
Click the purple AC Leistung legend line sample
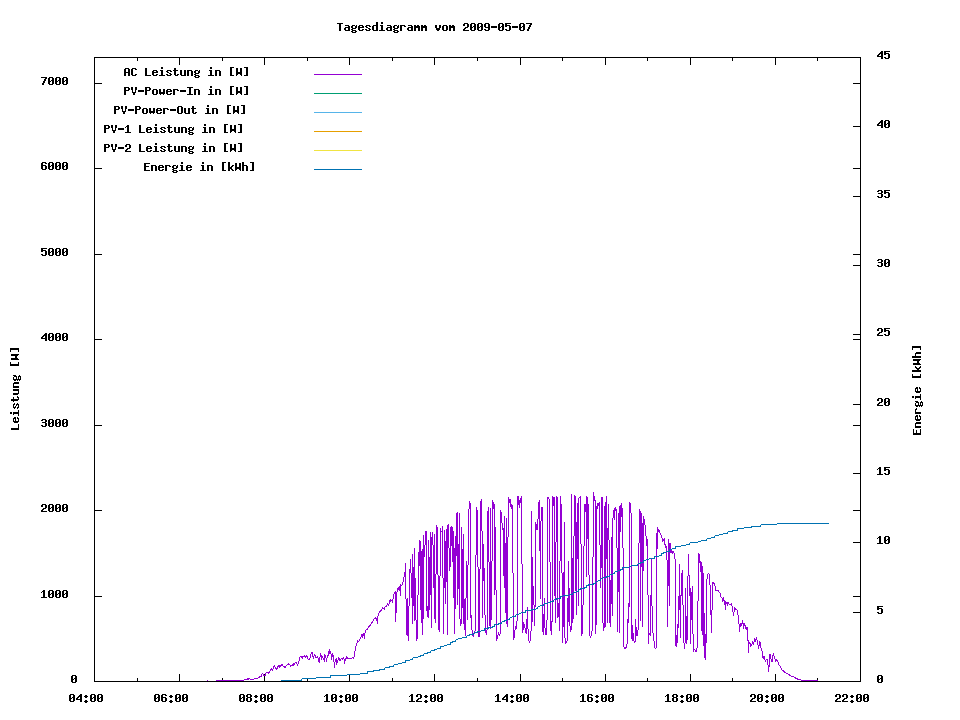[337, 74]
